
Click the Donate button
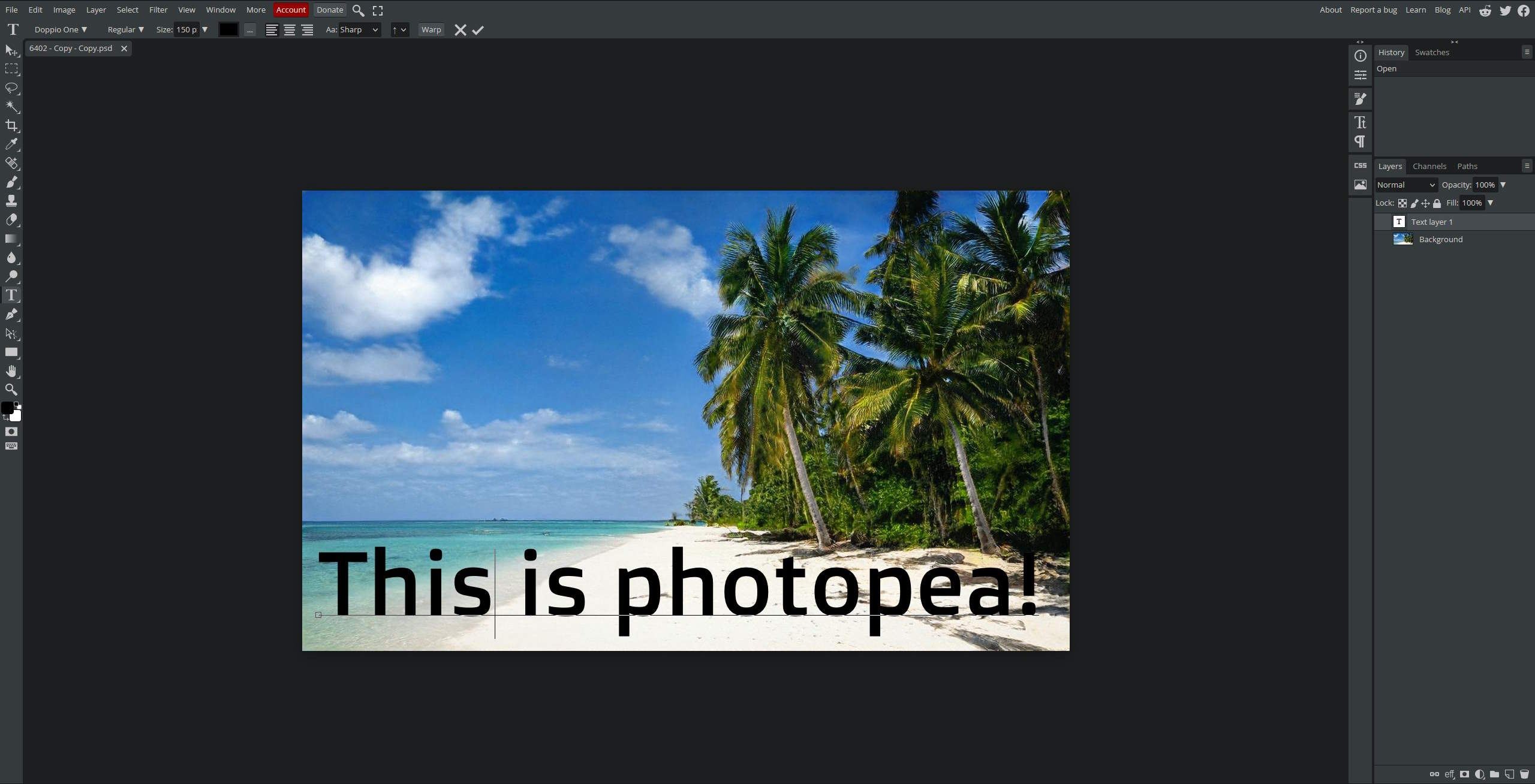(x=330, y=10)
